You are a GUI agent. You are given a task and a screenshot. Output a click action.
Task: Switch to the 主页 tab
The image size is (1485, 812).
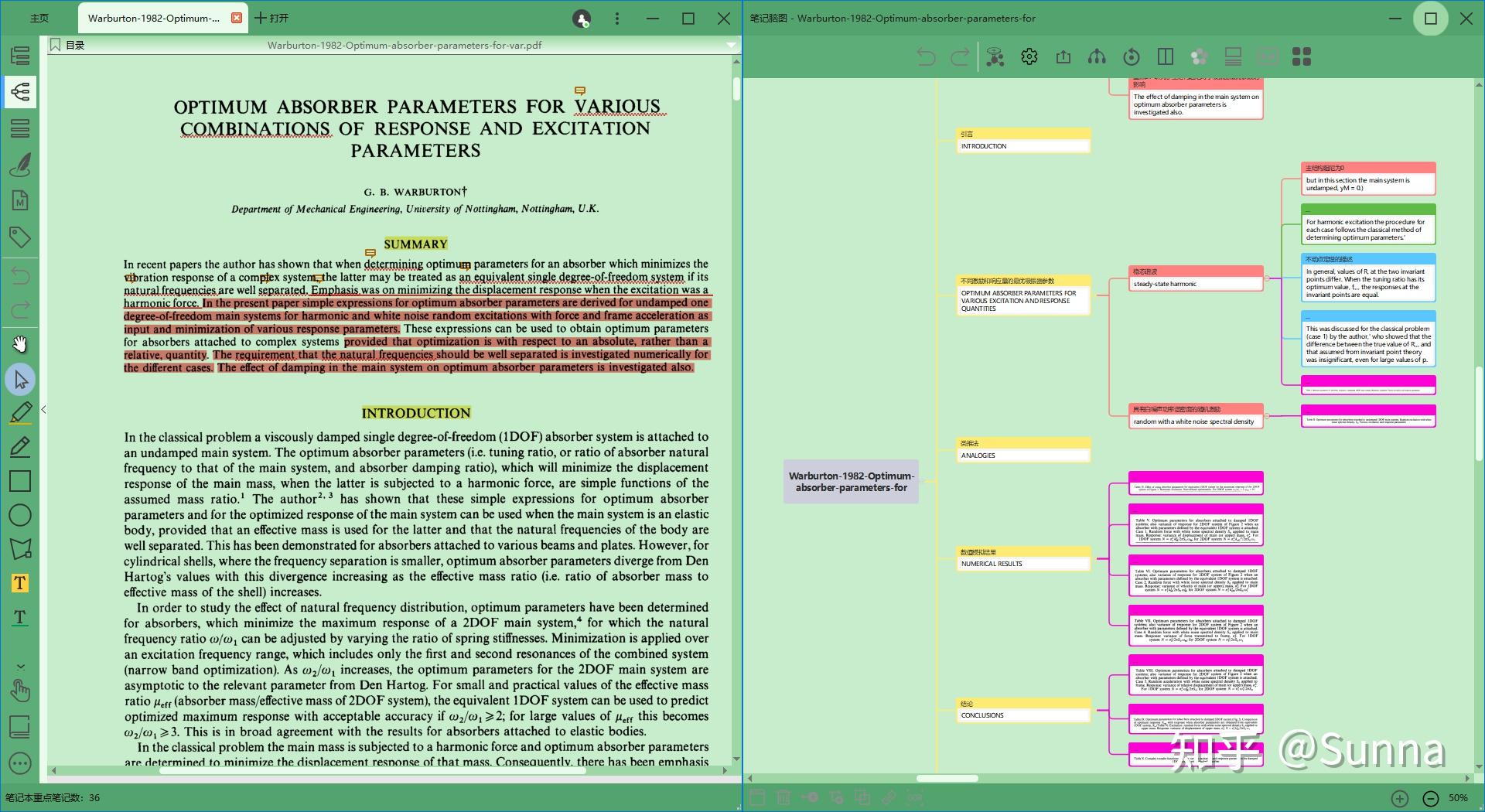[x=38, y=17]
